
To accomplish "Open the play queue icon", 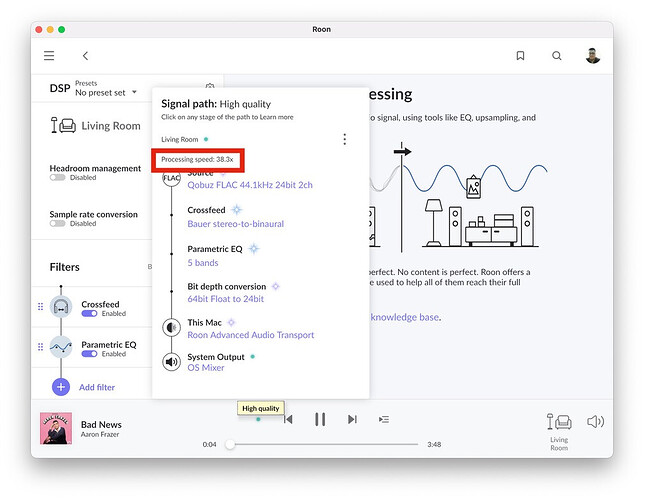I will (384, 419).
